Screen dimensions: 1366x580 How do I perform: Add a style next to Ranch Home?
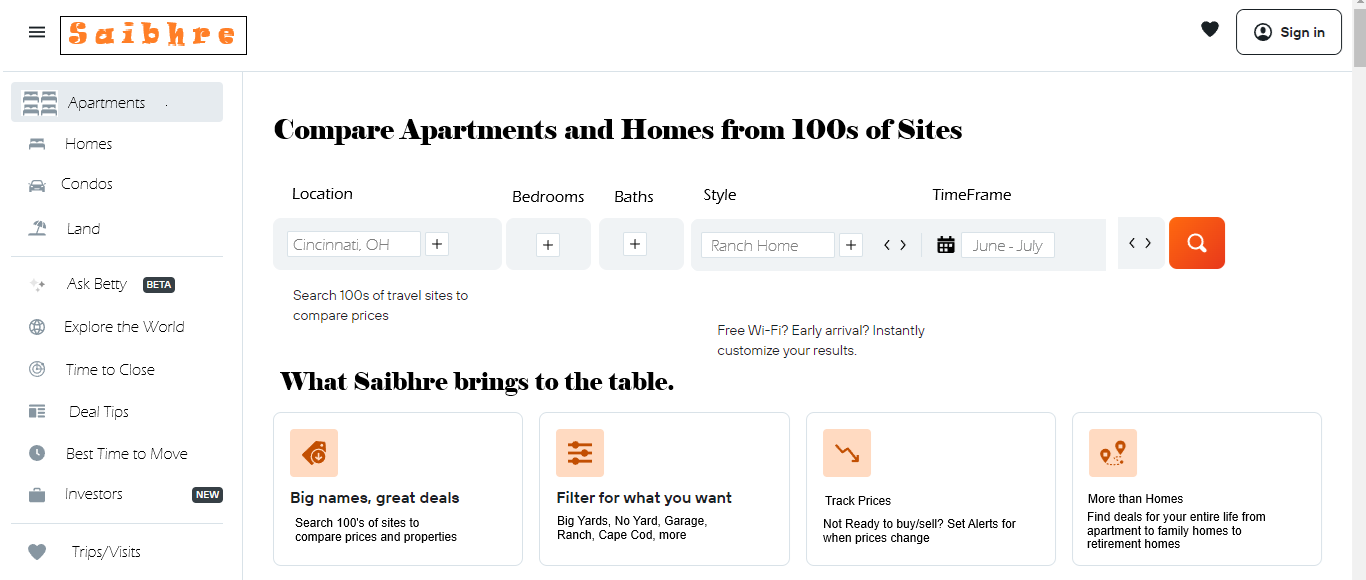point(850,245)
